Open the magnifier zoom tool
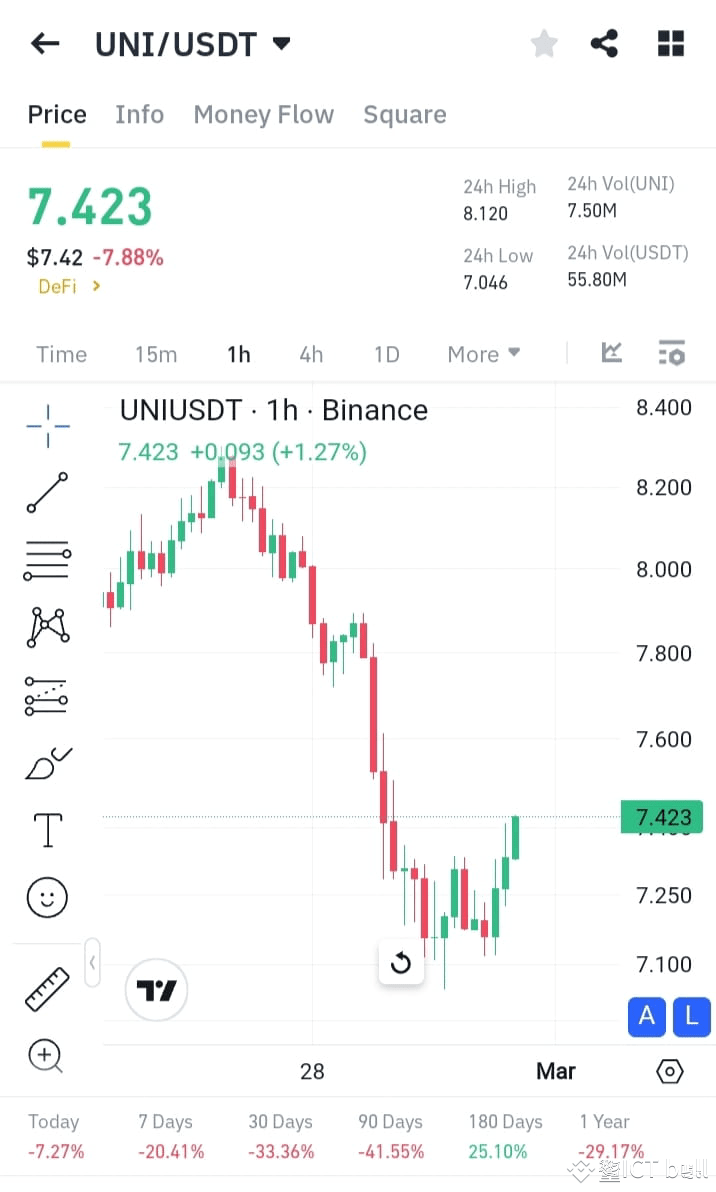This screenshot has height=1192, width=716. pyautogui.click(x=46, y=1056)
